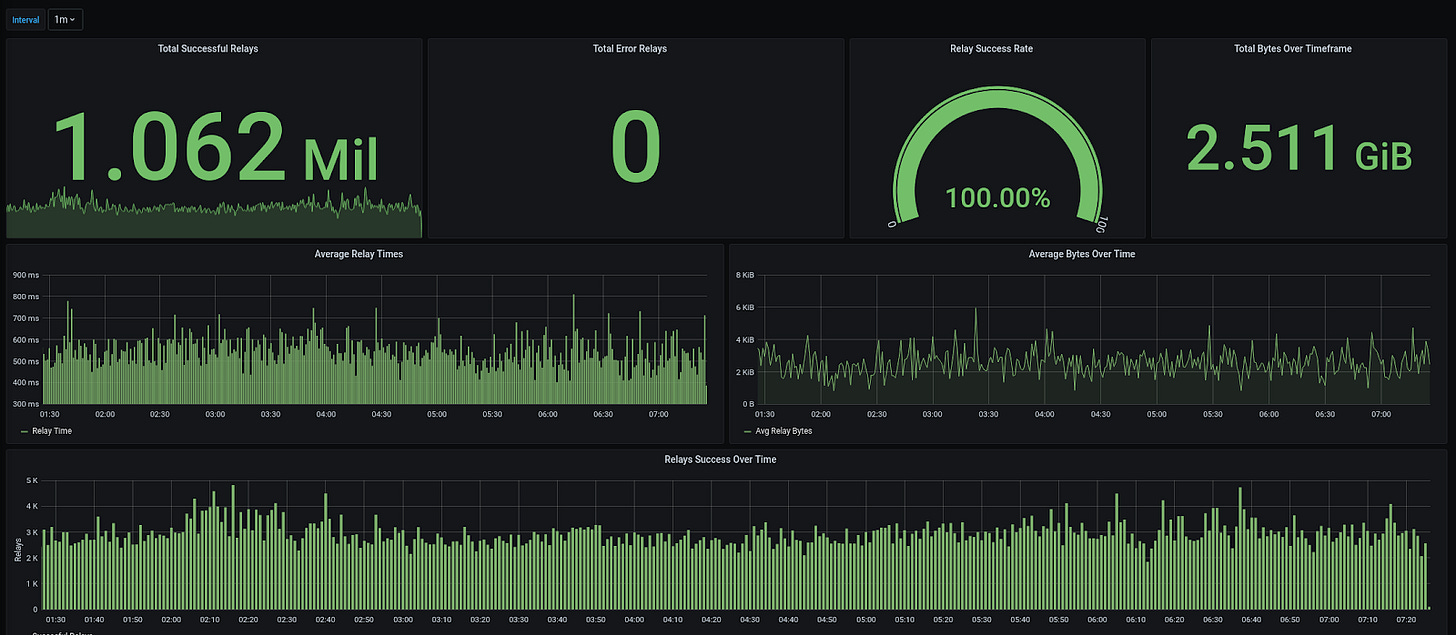Toggle the Relay Time legend series
1456x635 pixels.
pos(52,431)
